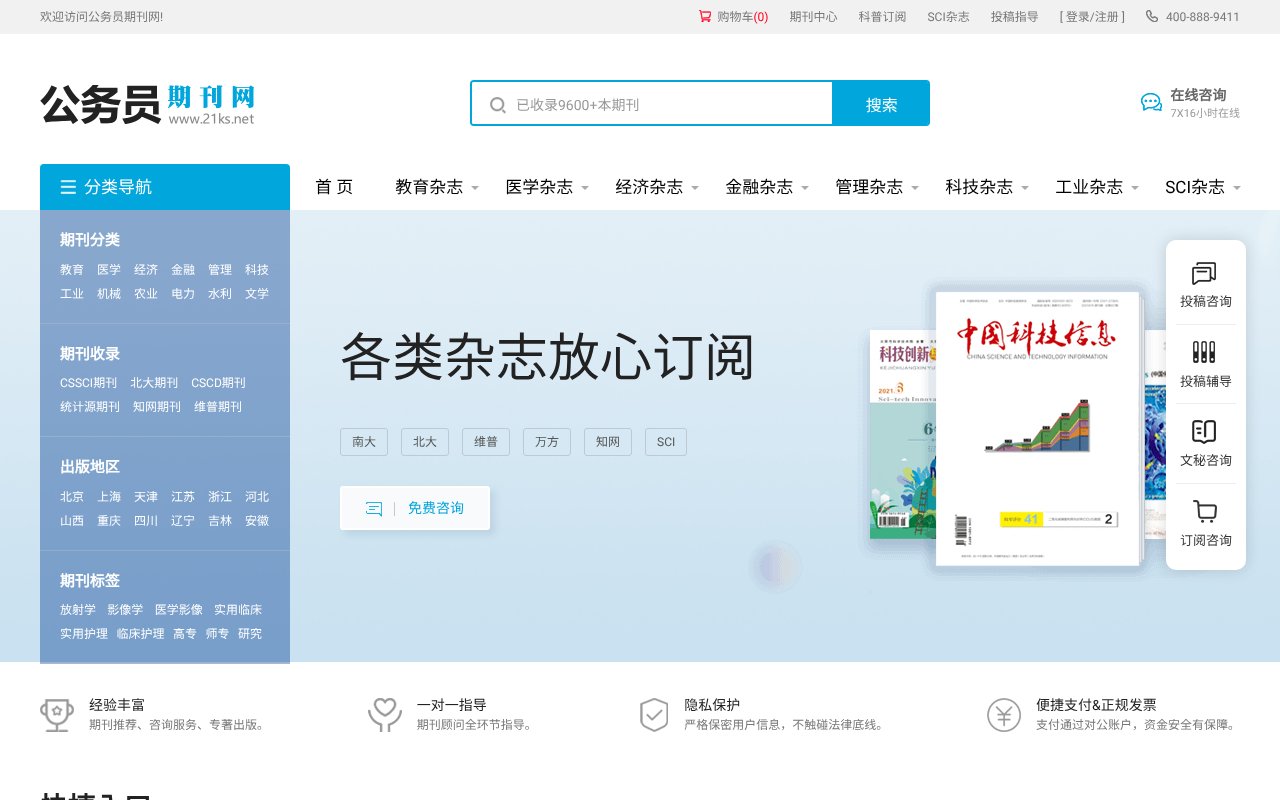
Task: Open 期刊中心 in the top menu bar
Action: point(813,17)
